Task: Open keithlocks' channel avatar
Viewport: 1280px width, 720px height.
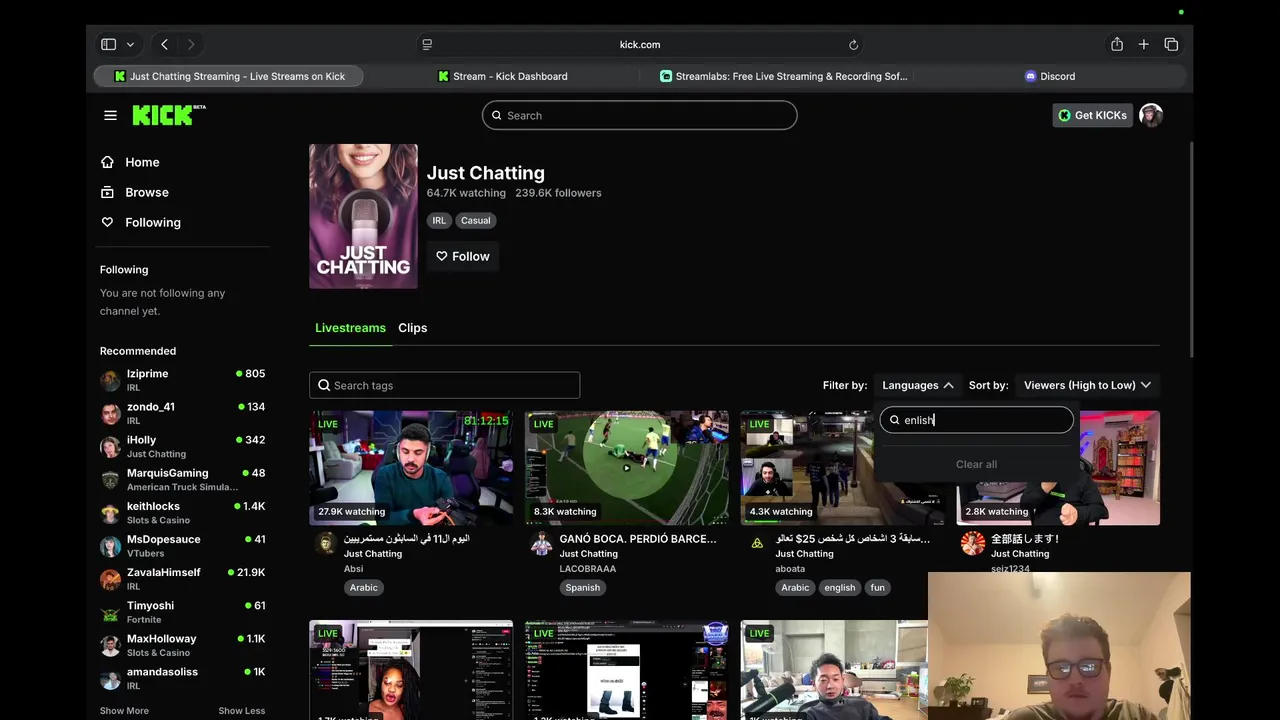Action: (x=110, y=512)
